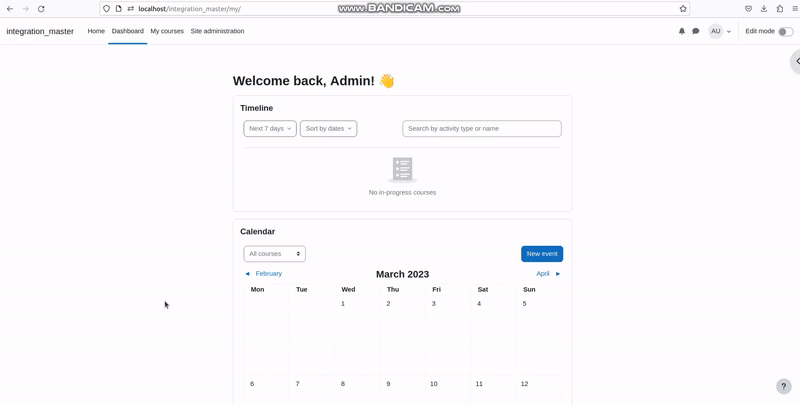
Task: Click the Calendar block title
Action: point(258,232)
